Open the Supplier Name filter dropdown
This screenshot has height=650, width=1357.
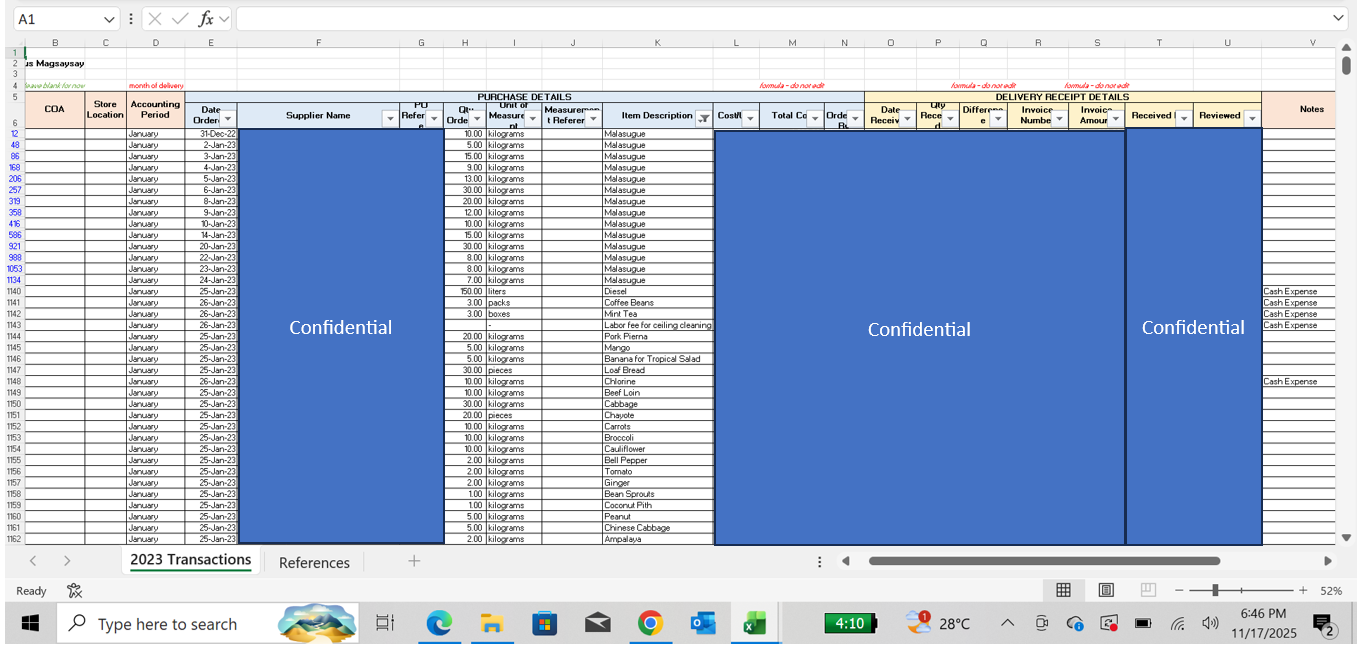(390, 119)
